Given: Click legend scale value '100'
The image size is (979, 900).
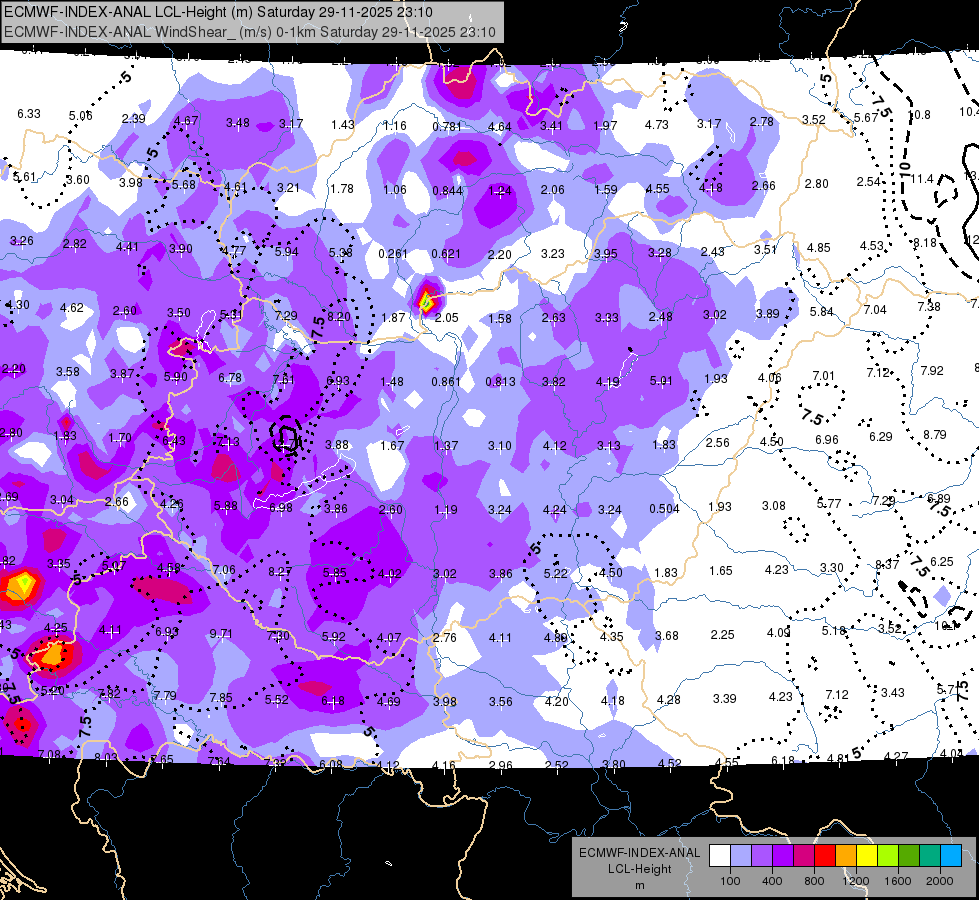Looking at the screenshot, I should (730, 881).
